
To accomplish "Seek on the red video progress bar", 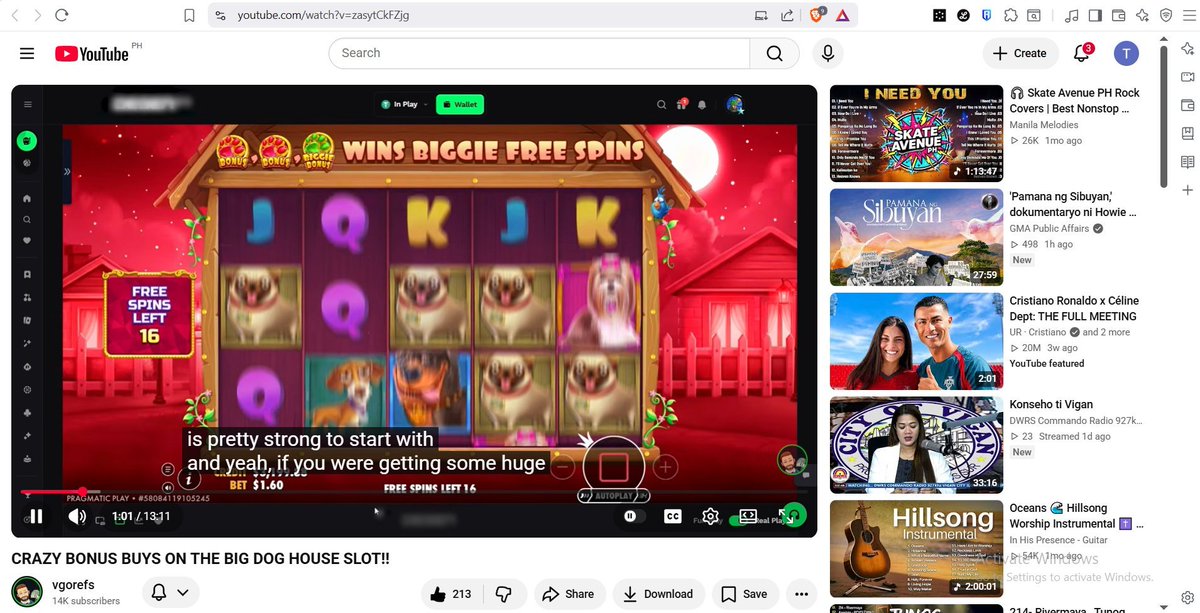I will pos(414,492).
